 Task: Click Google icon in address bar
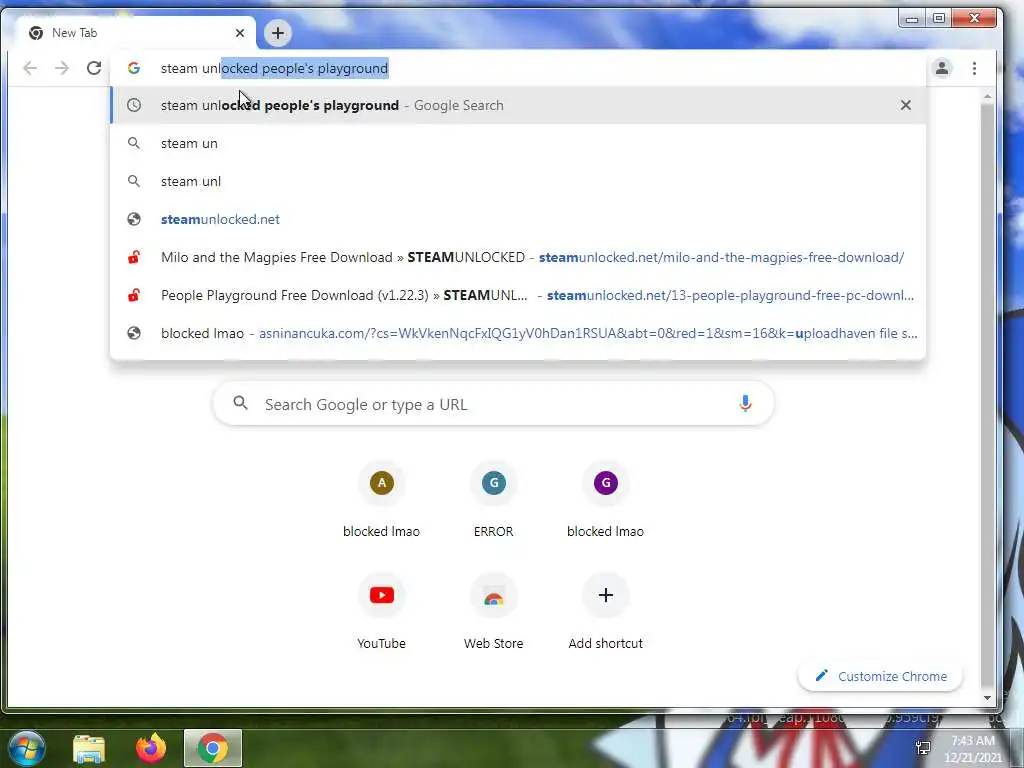tap(134, 68)
